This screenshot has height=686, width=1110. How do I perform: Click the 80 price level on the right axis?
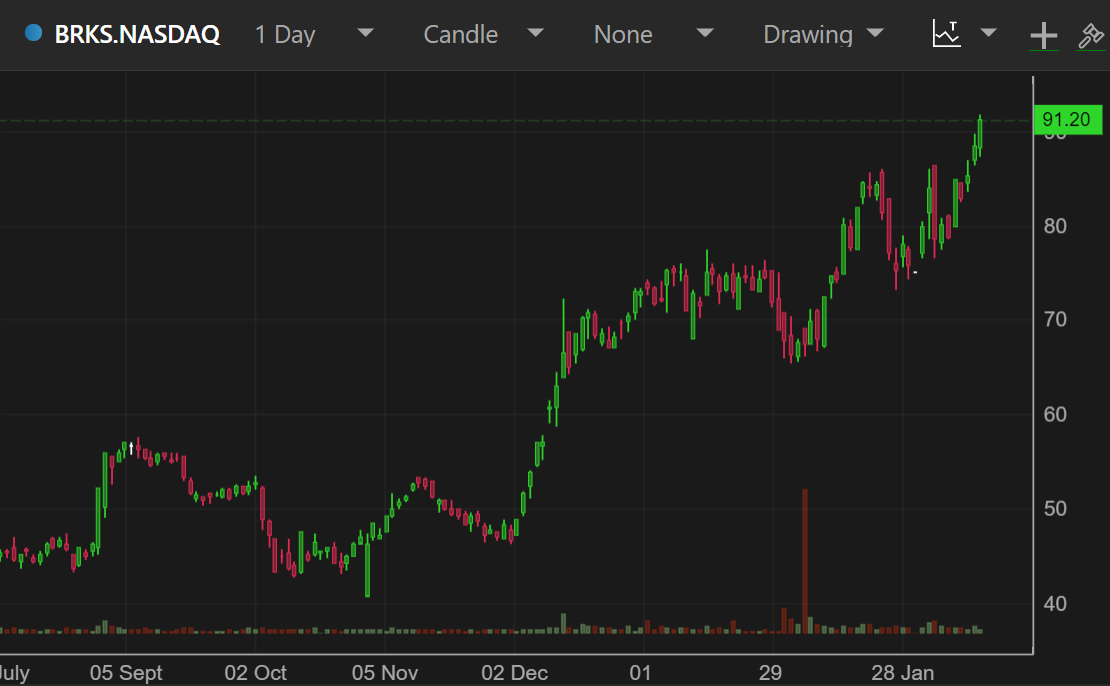click(1054, 226)
